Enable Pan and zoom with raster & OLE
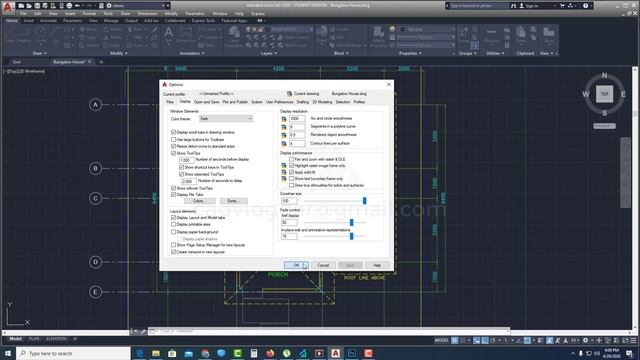 291,159
